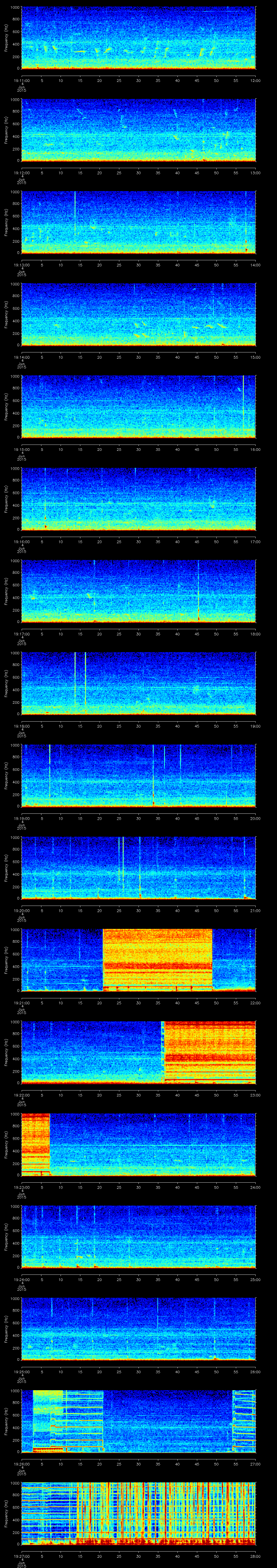277x1568 pixels.
Task: Click the spectrogram panel starting at 19:19:00
Action: click(139, 775)
